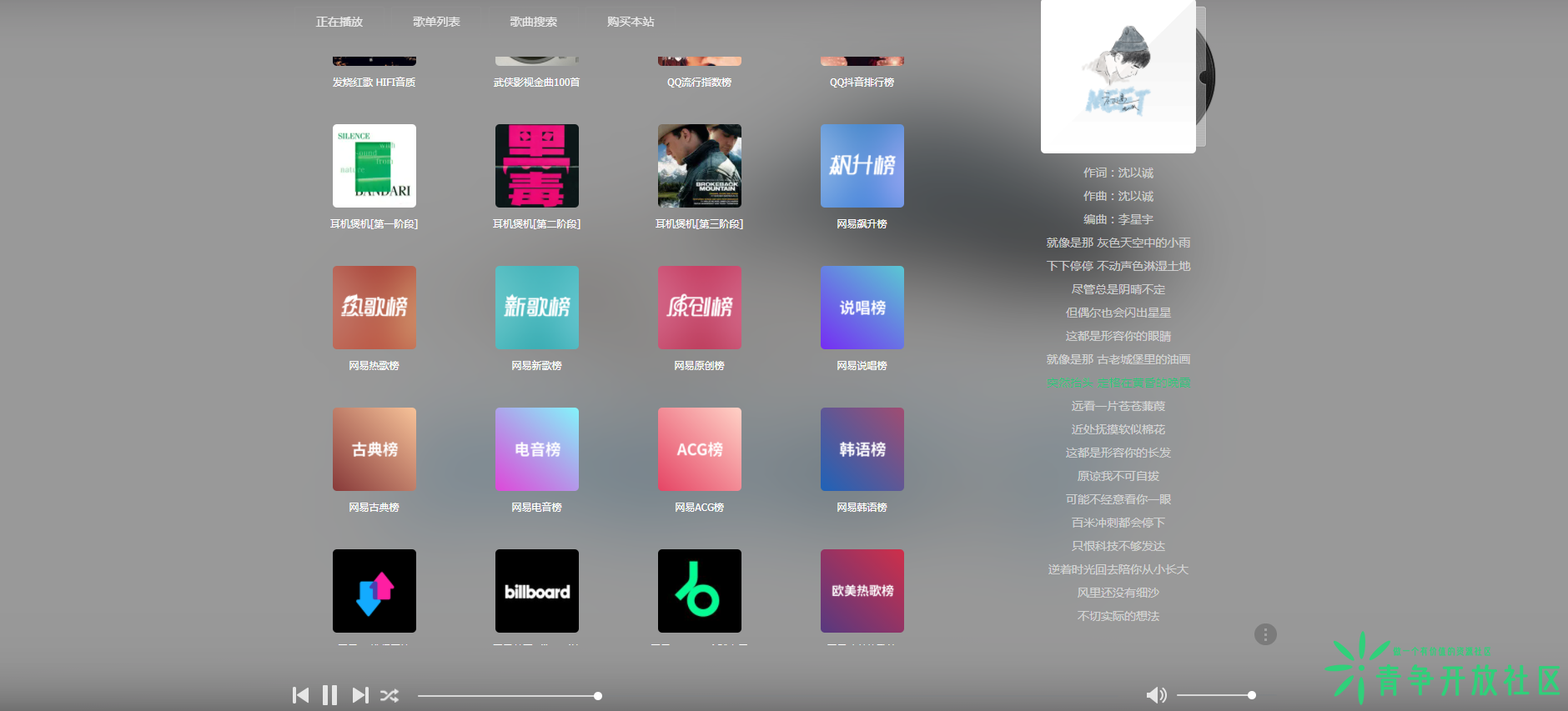Screen dimensions: 1568x711
Task: Click lyric line 百米冲刺都会停下
Action: click(1118, 523)
